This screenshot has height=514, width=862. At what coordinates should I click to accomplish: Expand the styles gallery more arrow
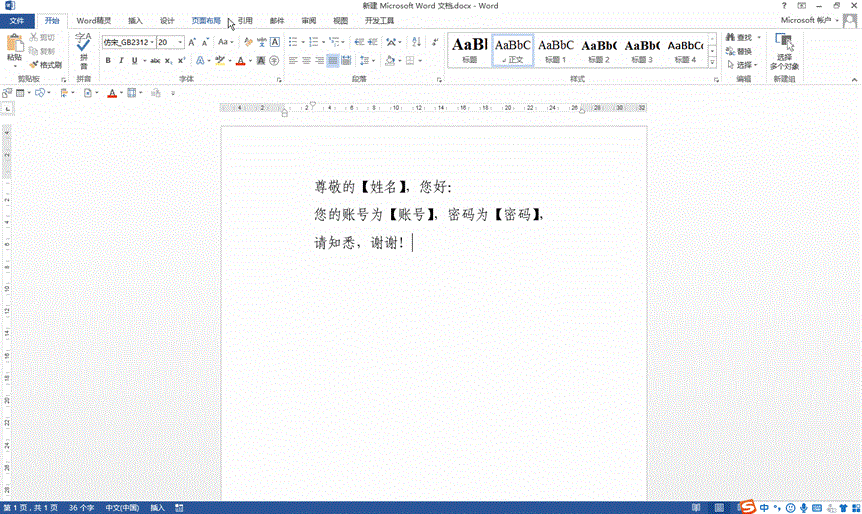[712, 64]
